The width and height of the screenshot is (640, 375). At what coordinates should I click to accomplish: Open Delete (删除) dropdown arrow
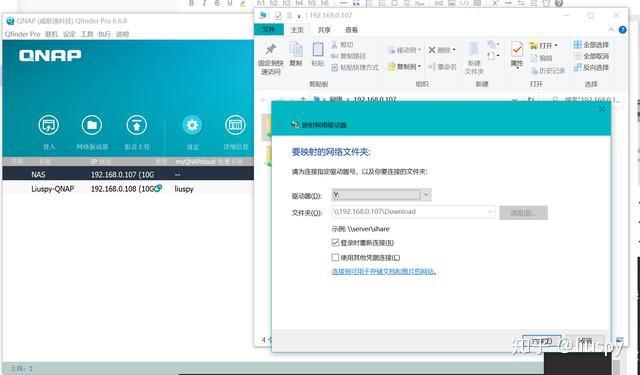[454, 50]
